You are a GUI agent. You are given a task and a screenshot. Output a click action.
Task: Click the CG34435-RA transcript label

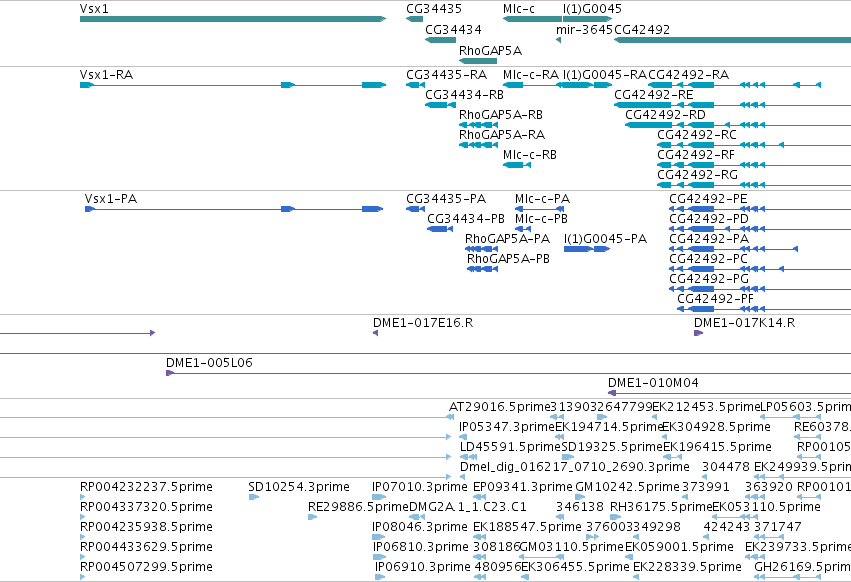pyautogui.click(x=446, y=74)
